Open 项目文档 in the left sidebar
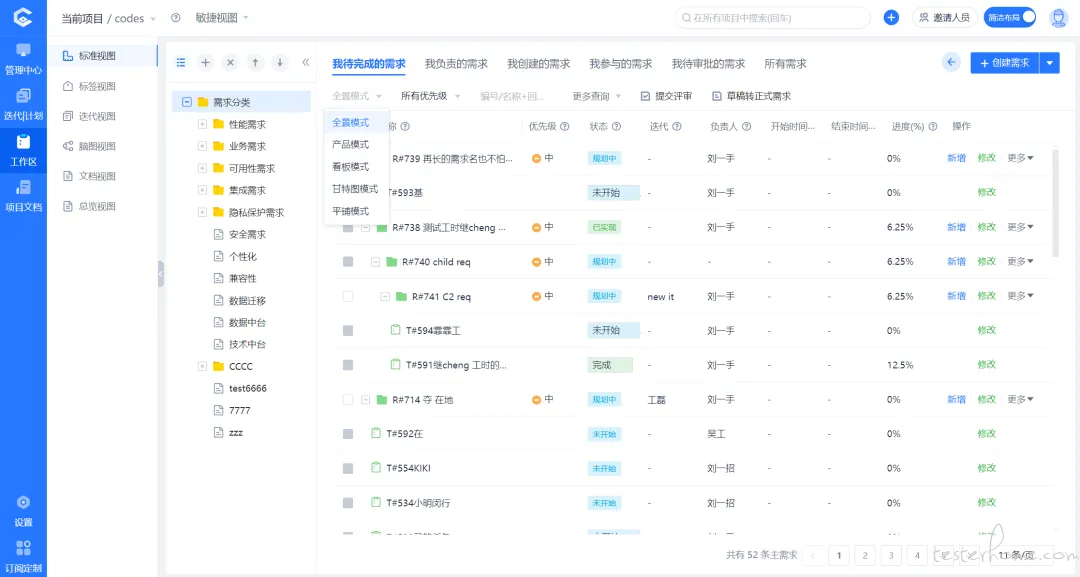 click(23, 196)
